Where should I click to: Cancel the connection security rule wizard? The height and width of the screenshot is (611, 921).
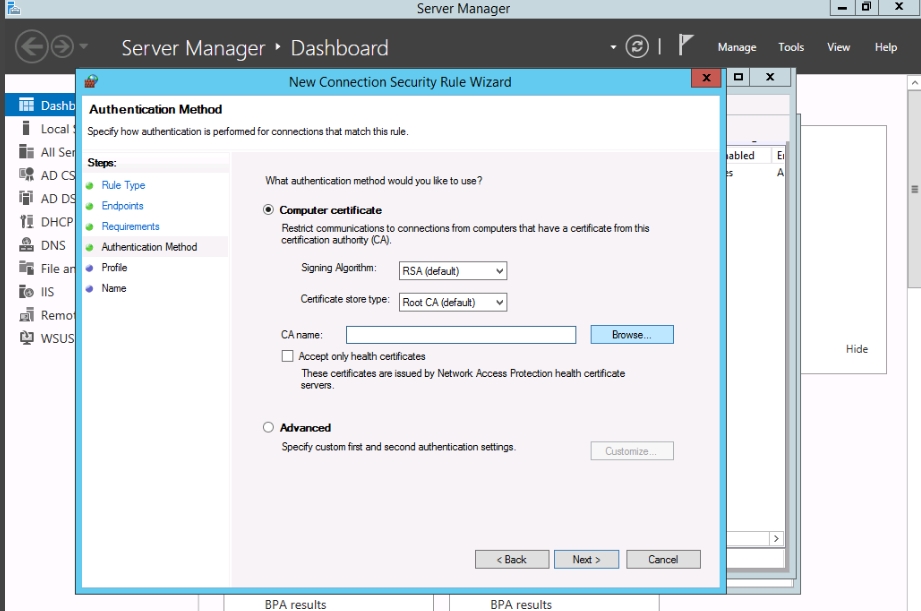point(663,559)
